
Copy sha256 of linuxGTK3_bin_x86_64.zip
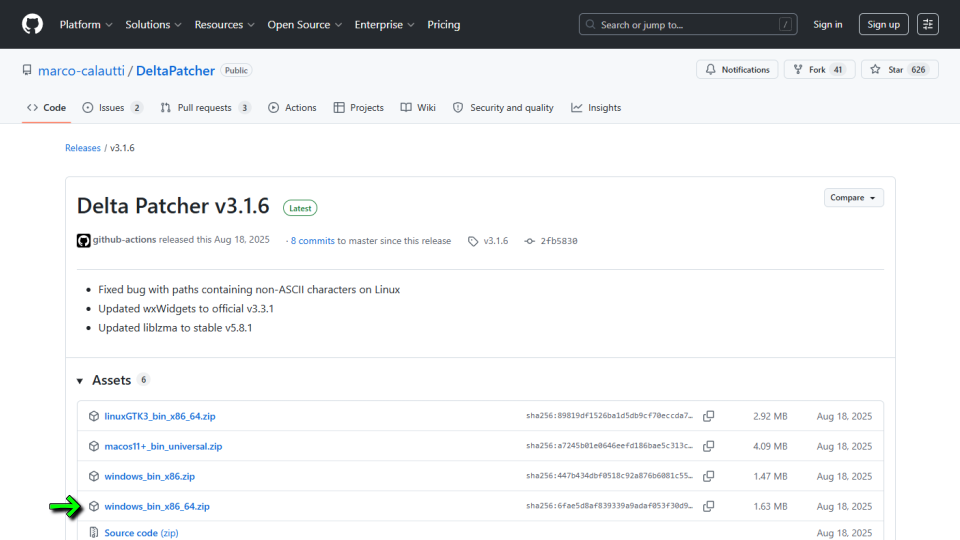(x=708, y=416)
